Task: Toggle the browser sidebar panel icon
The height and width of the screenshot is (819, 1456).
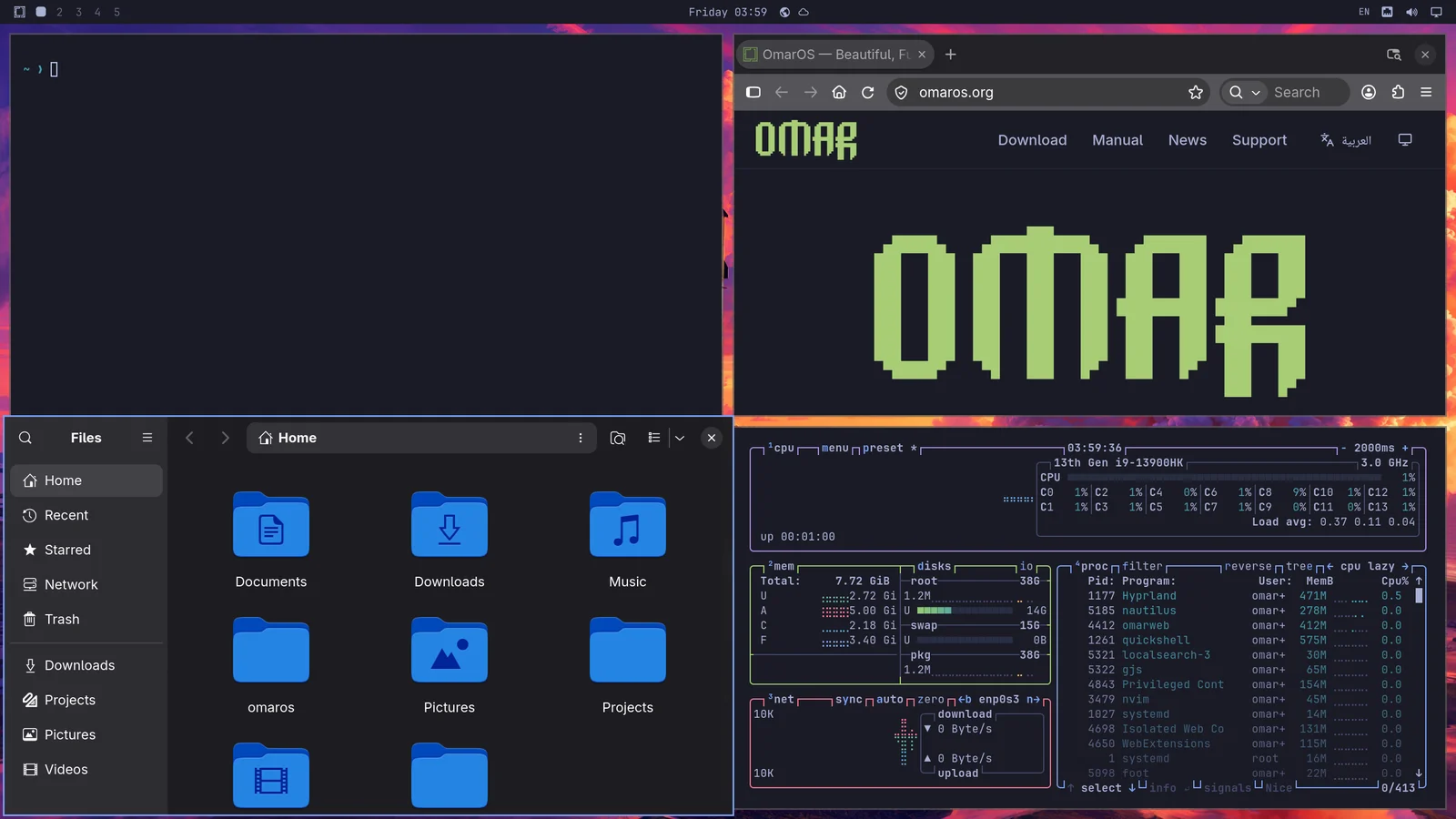Action: 753,92
